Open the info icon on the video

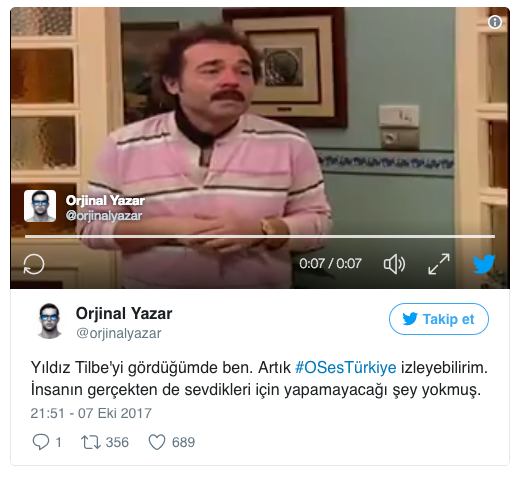pyautogui.click(x=495, y=22)
